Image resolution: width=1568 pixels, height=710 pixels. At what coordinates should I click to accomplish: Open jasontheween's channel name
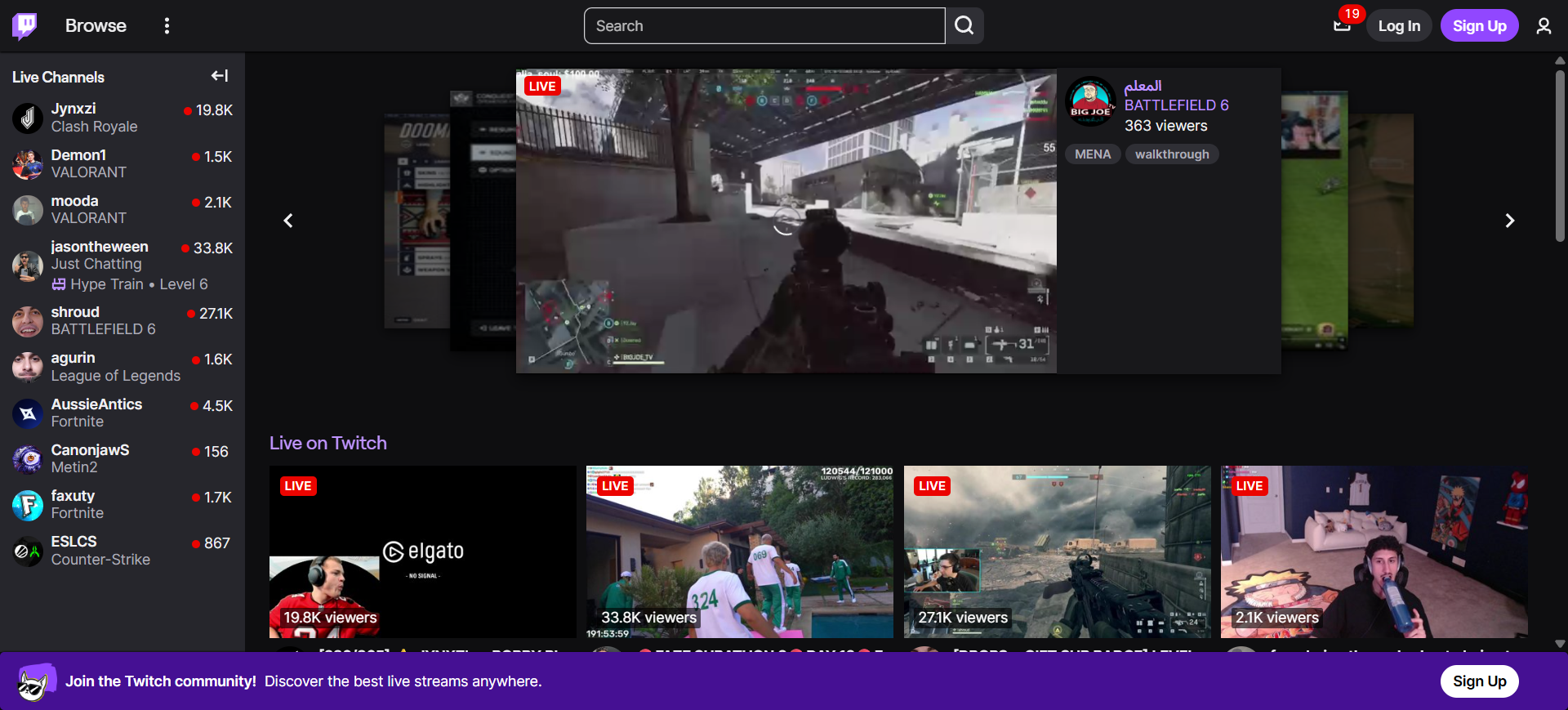tap(100, 247)
